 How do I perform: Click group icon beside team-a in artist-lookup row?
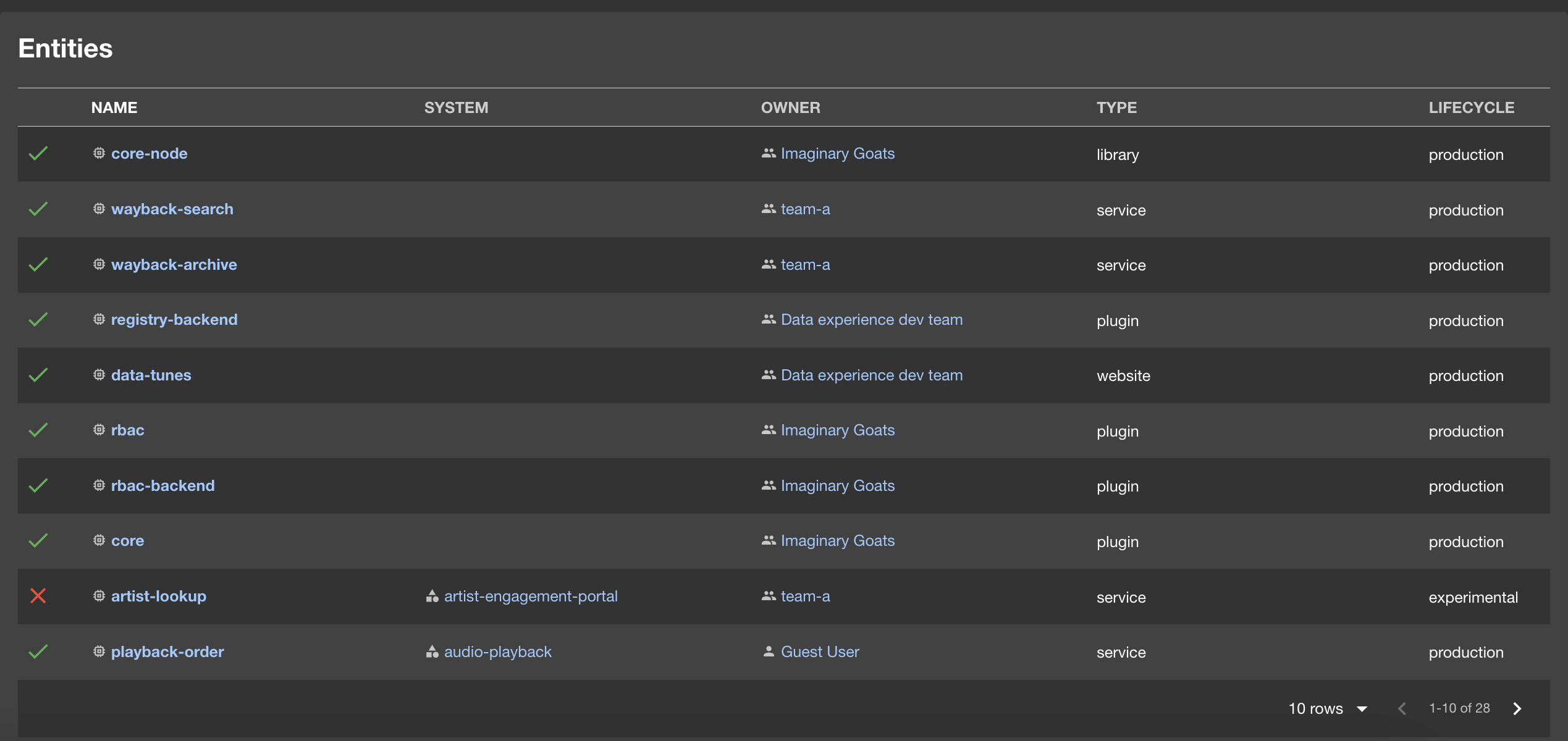(x=769, y=596)
